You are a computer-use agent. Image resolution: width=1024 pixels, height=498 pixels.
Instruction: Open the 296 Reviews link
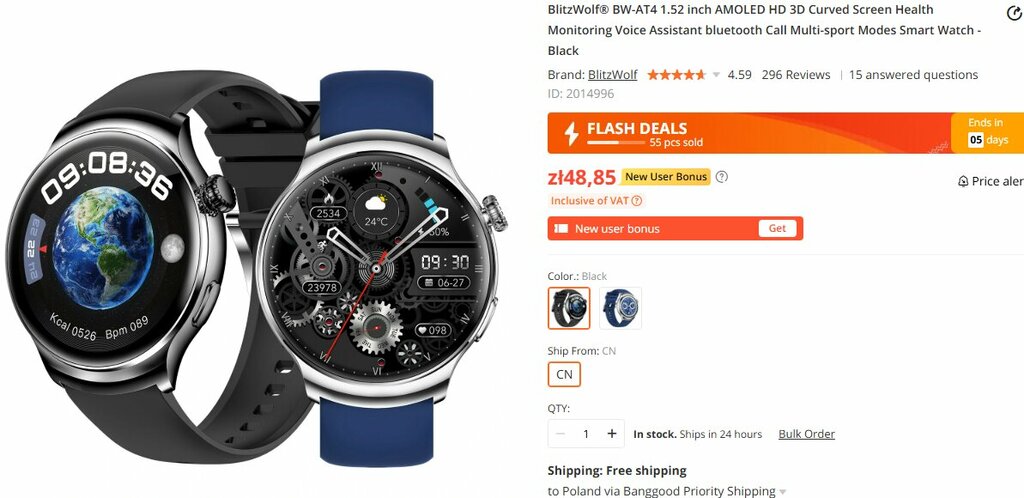[796, 75]
